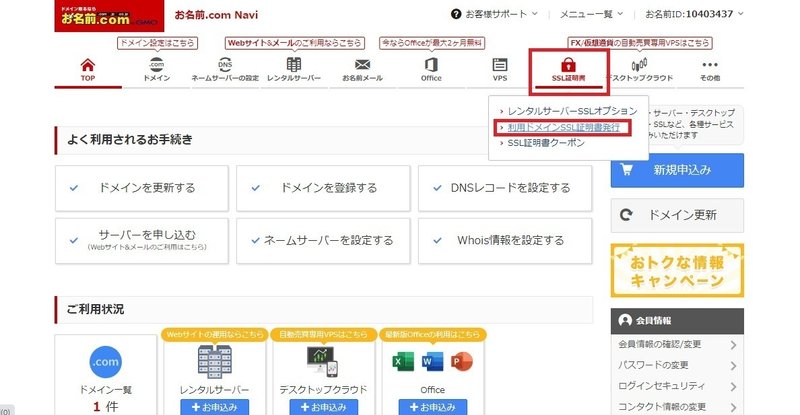Click the ドメイン一覧 1 件 count
Screen dimensions: 800x415
[105, 407]
